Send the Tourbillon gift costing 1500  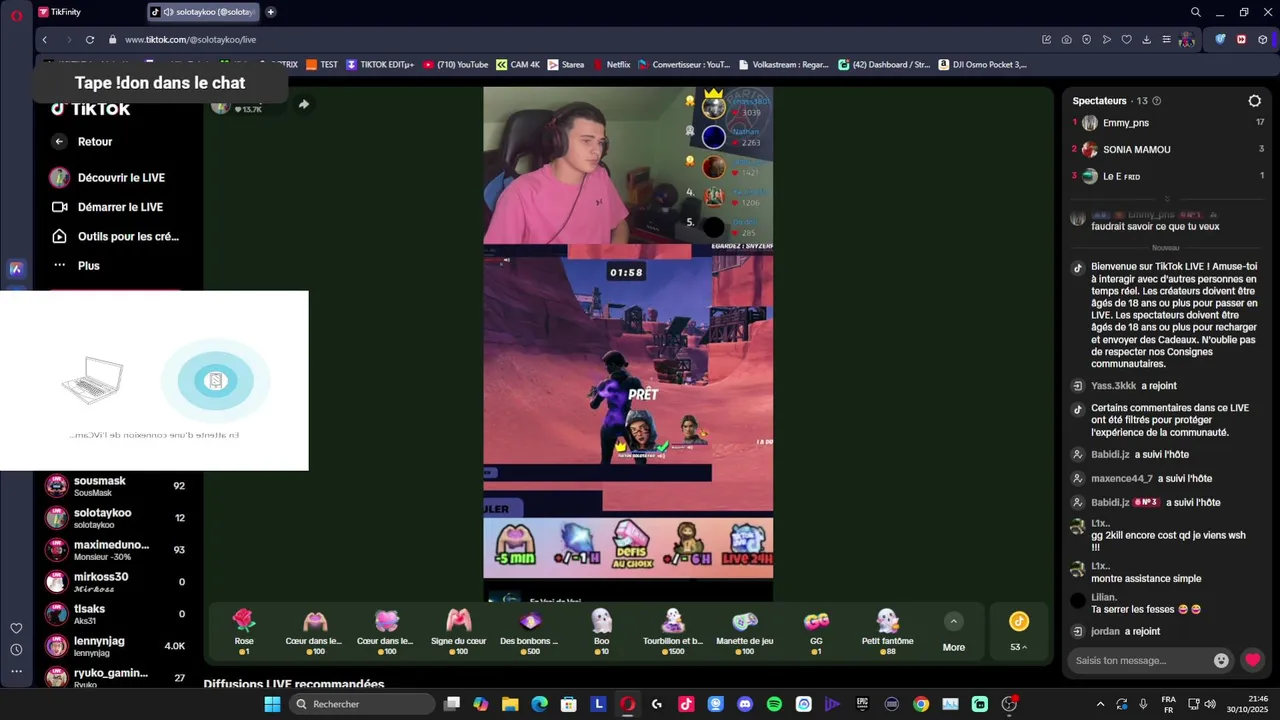673,631
